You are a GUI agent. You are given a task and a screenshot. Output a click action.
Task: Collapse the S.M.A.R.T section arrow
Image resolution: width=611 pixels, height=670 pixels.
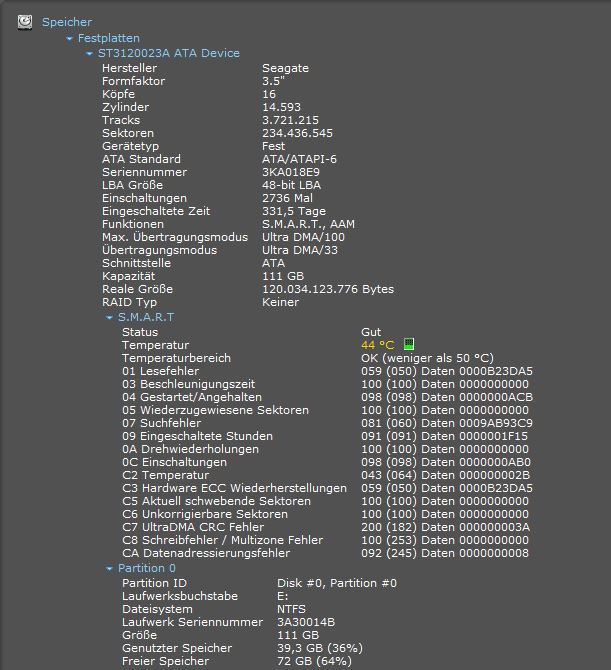click(110, 318)
